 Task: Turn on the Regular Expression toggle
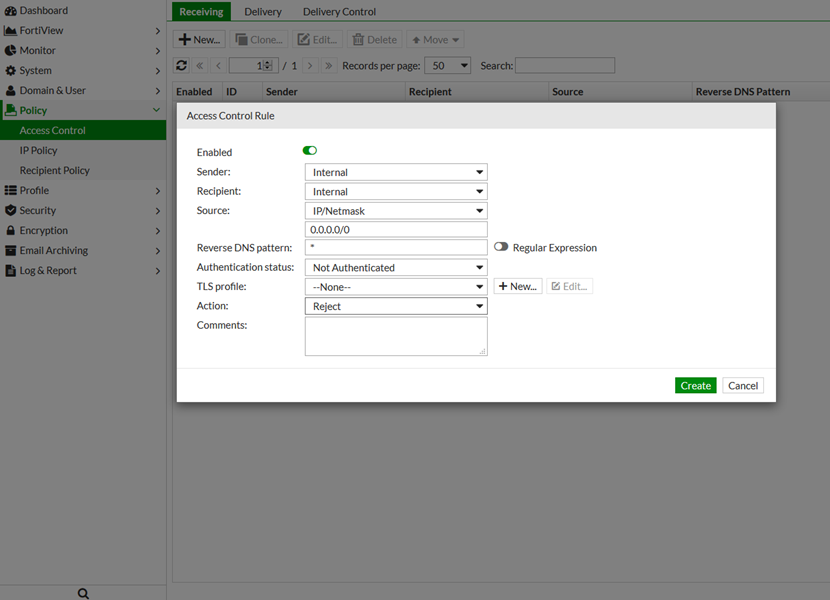click(501, 247)
